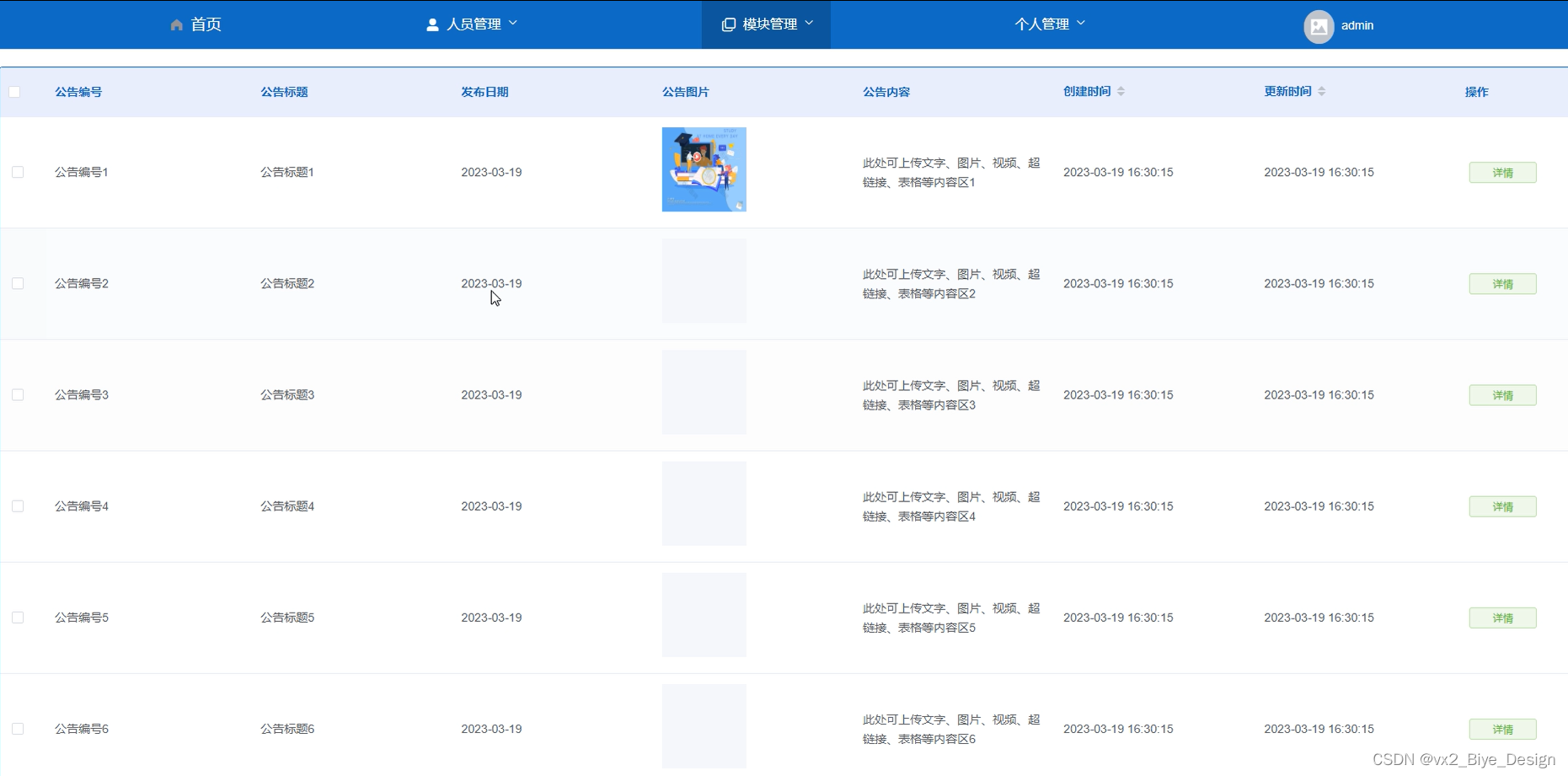Click the 公告标题5 cell
1568x776 pixels.
287,617
